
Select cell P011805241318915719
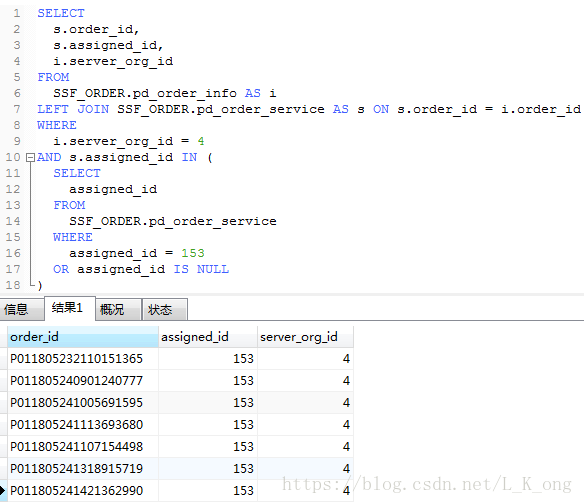pyautogui.click(x=83, y=469)
